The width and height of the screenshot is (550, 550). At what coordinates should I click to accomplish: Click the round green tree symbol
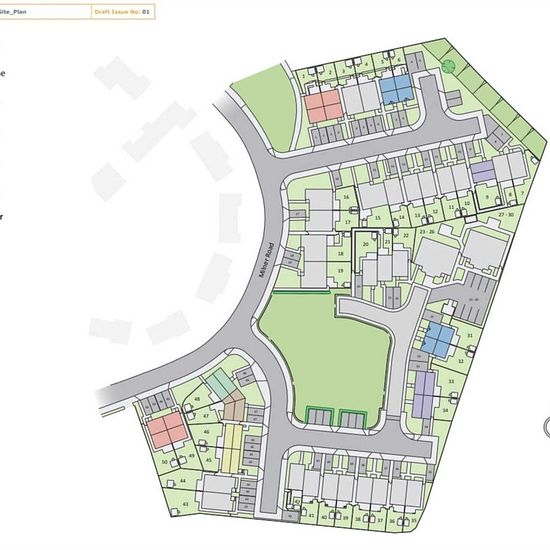click(x=448, y=66)
